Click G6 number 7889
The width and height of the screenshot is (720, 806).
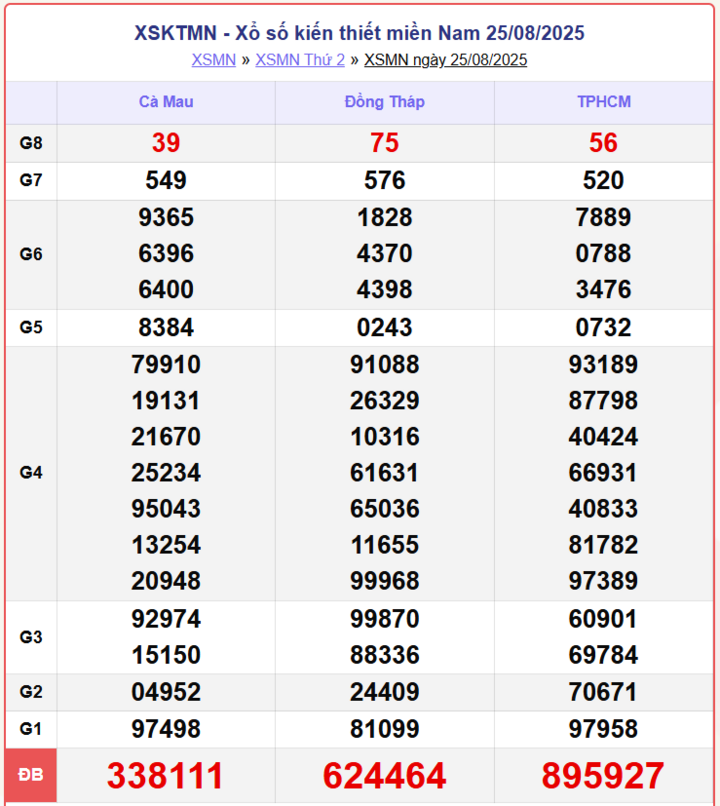click(x=603, y=217)
